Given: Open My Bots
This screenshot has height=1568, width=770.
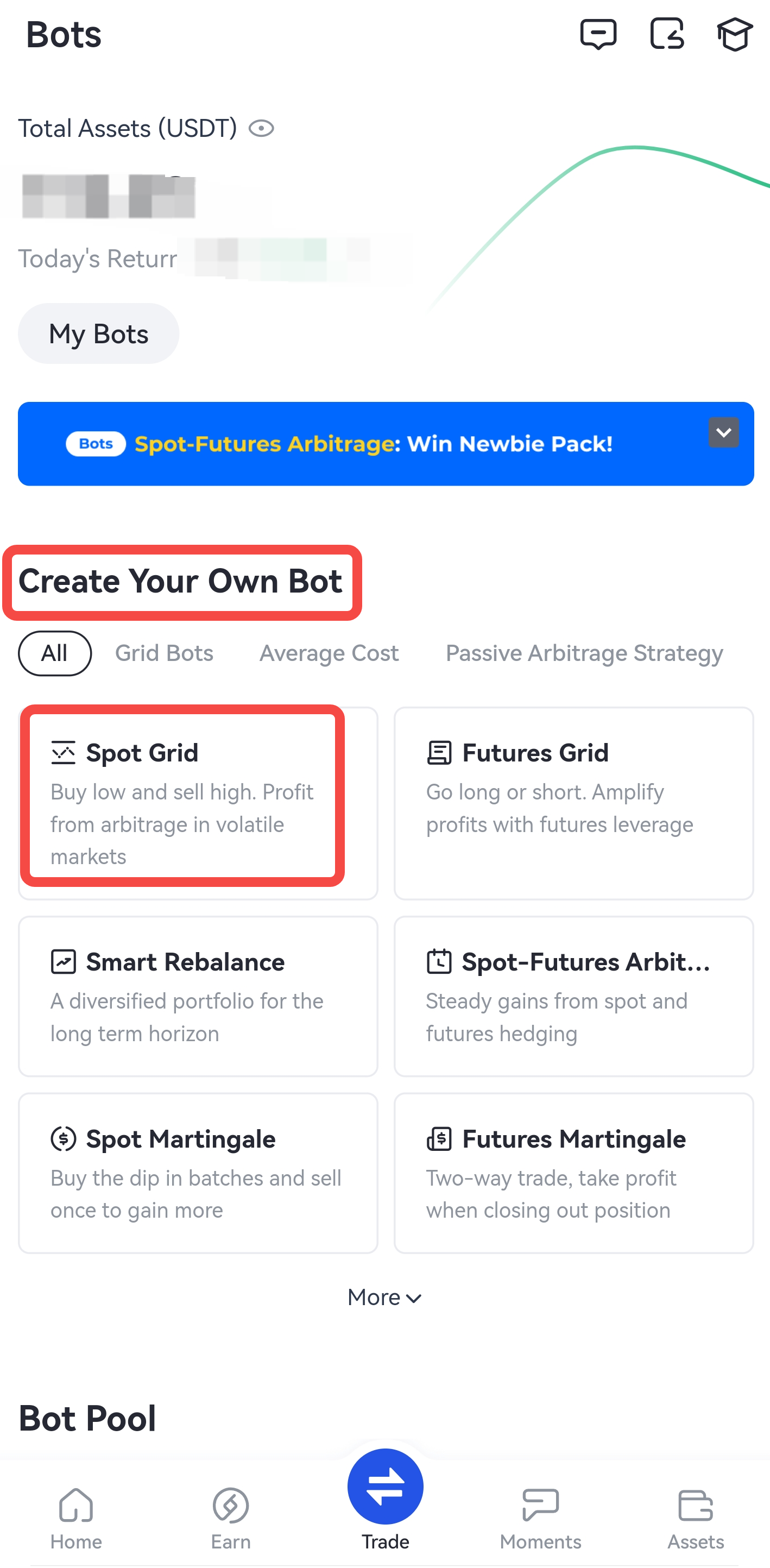Looking at the screenshot, I should [99, 333].
